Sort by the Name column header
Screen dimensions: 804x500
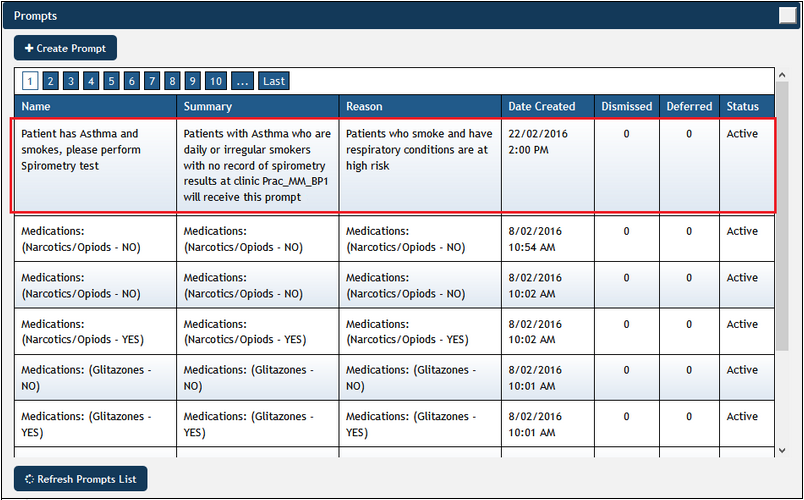click(95, 106)
